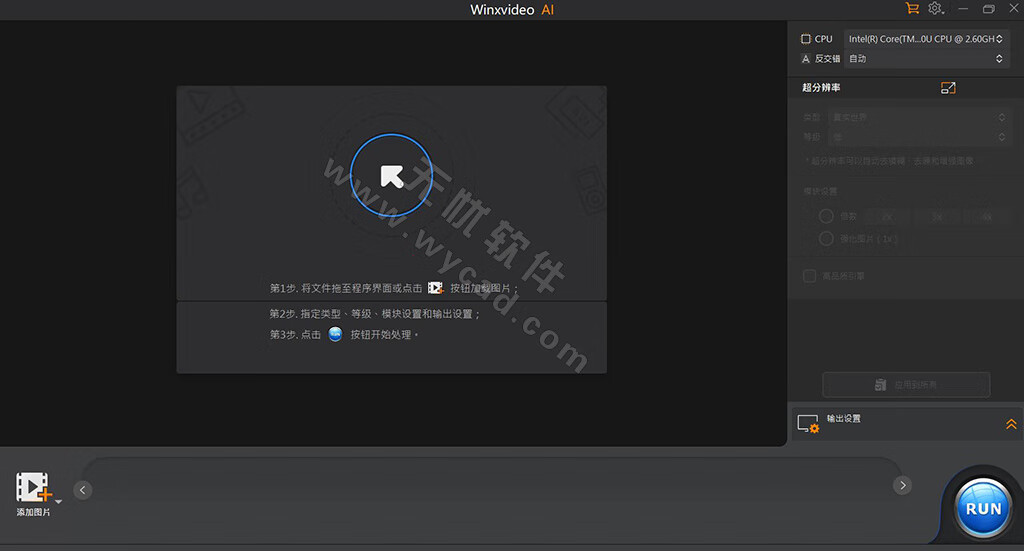The width and height of the screenshot is (1024, 551).
Task: Click the Add Image (添加图片) film icon
Action: click(33, 487)
